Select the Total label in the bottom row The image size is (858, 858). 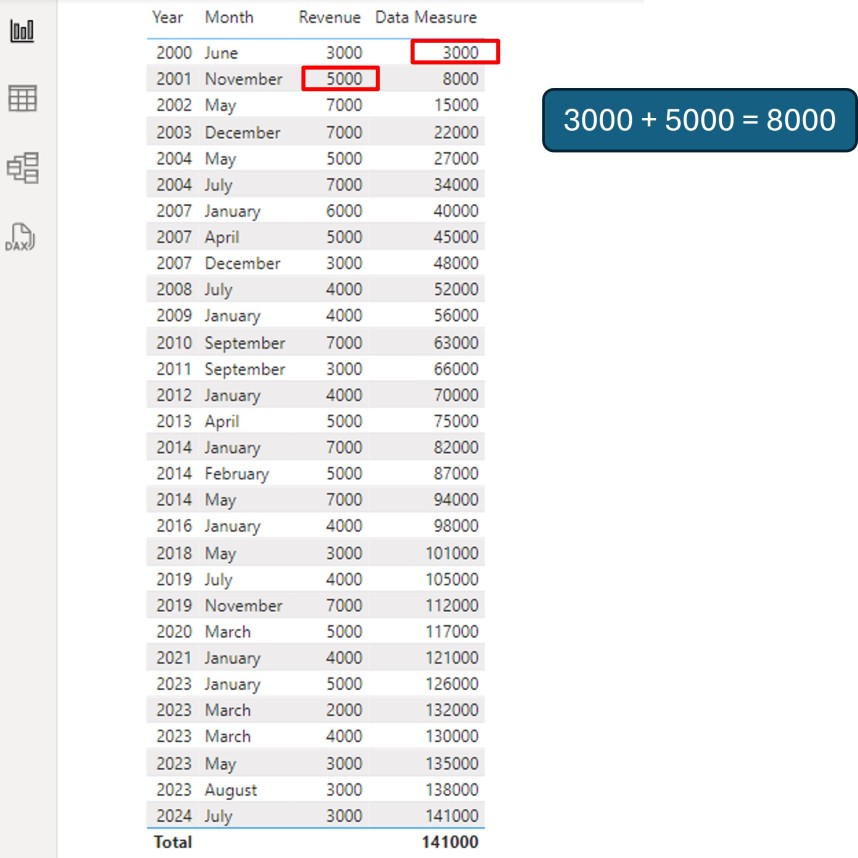pyautogui.click(x=172, y=842)
